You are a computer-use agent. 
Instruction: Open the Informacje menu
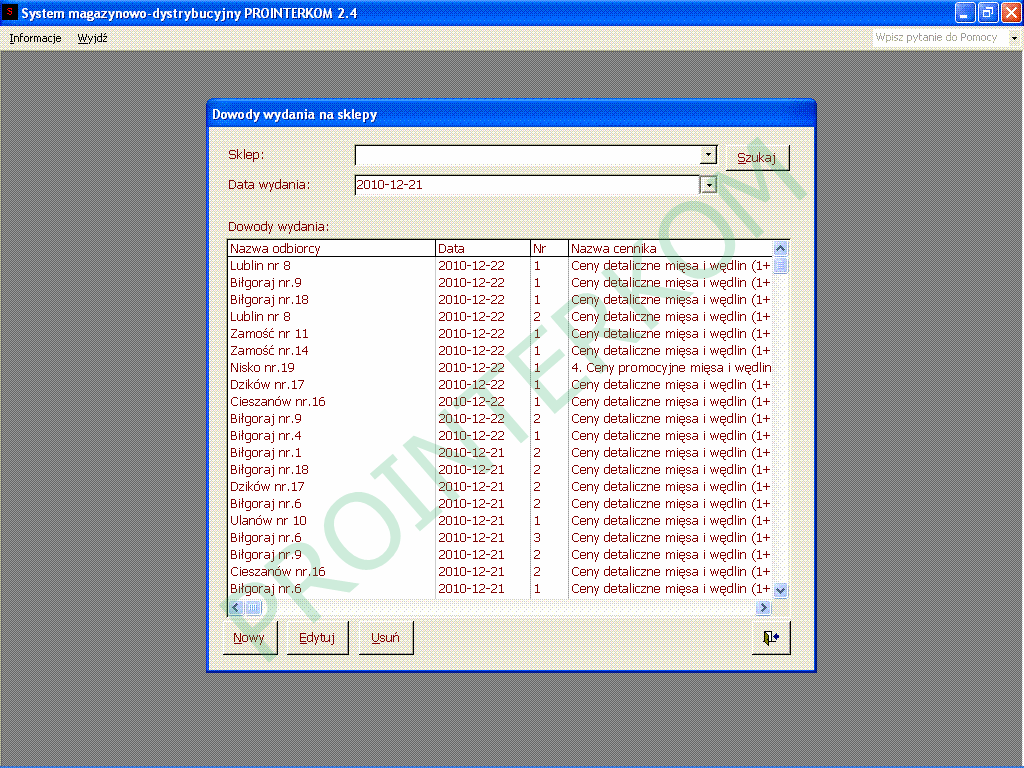[x=35, y=38]
